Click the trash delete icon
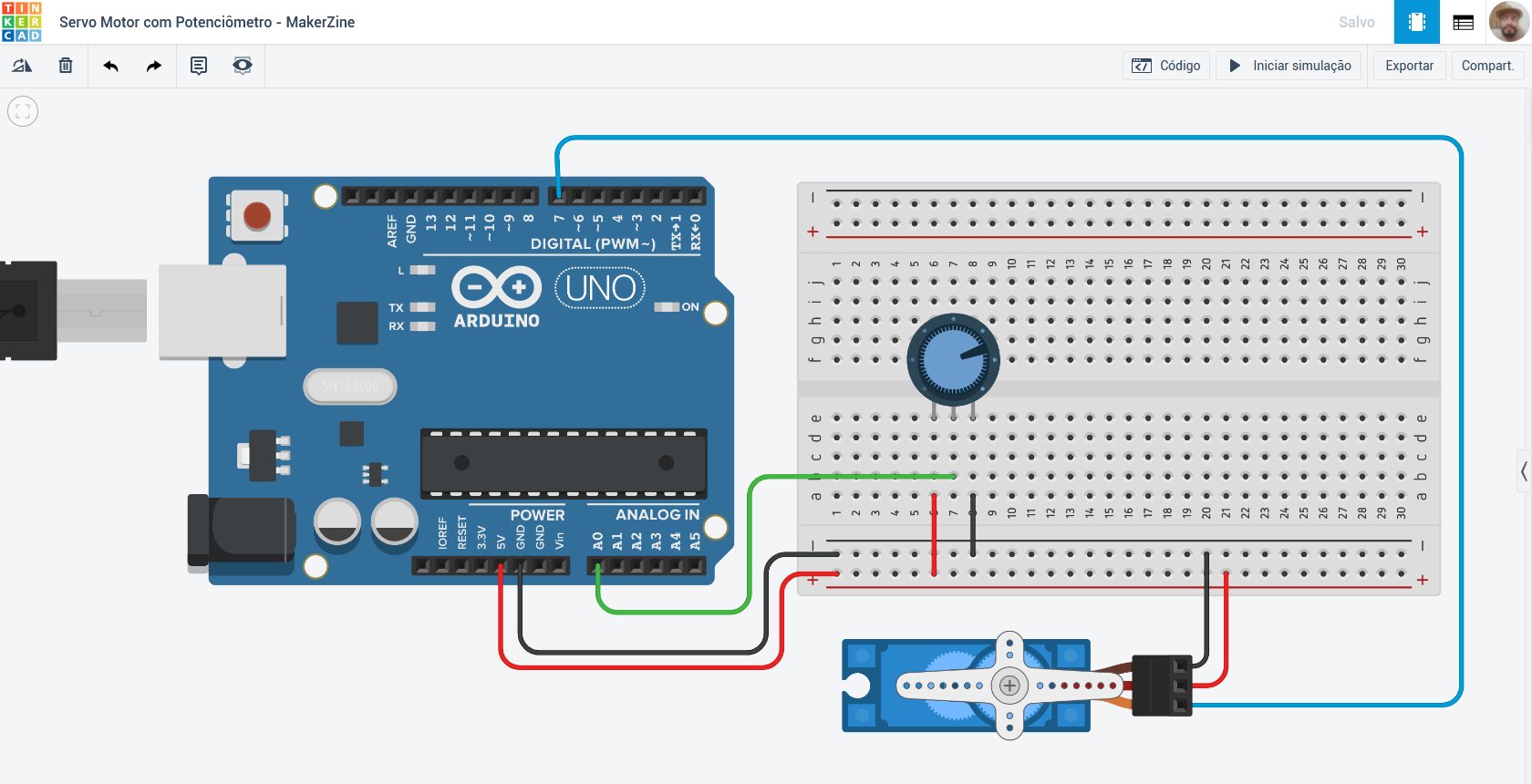Image resolution: width=1532 pixels, height=784 pixels. (66, 66)
